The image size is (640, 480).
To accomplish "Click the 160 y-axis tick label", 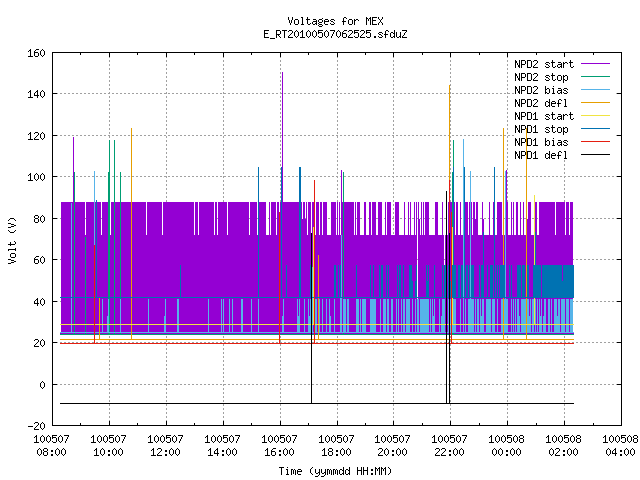I will (x=36, y=53).
